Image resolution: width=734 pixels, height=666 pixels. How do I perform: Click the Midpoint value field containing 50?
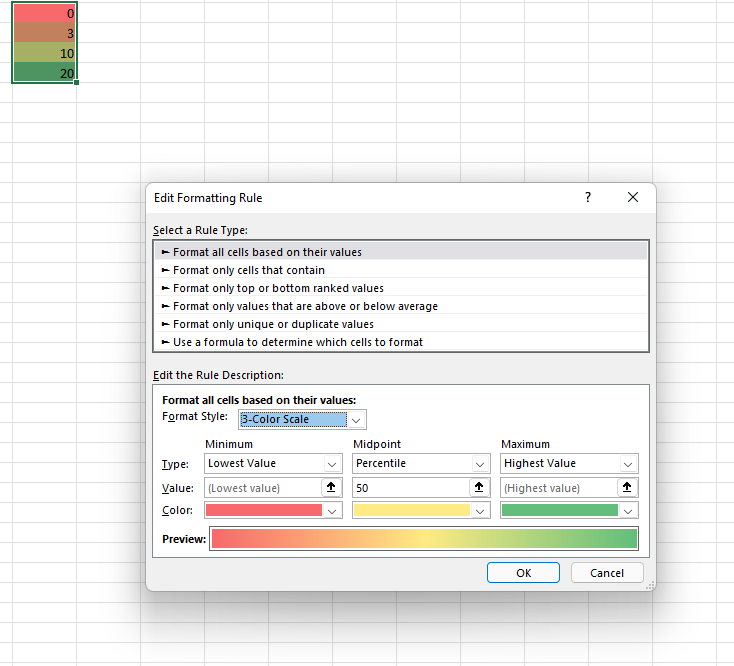click(411, 488)
